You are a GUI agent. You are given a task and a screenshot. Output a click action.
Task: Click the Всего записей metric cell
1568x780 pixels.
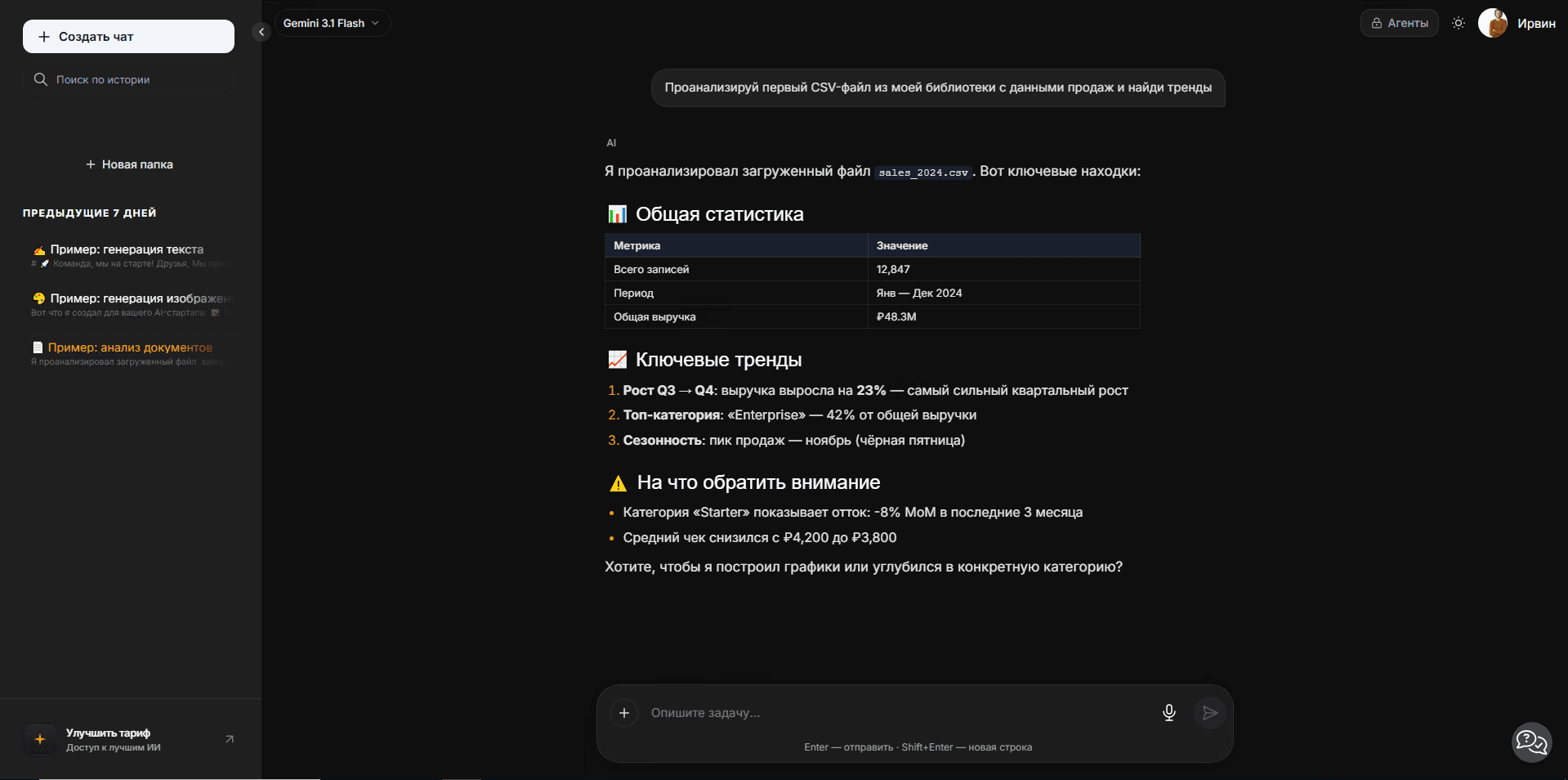point(736,269)
